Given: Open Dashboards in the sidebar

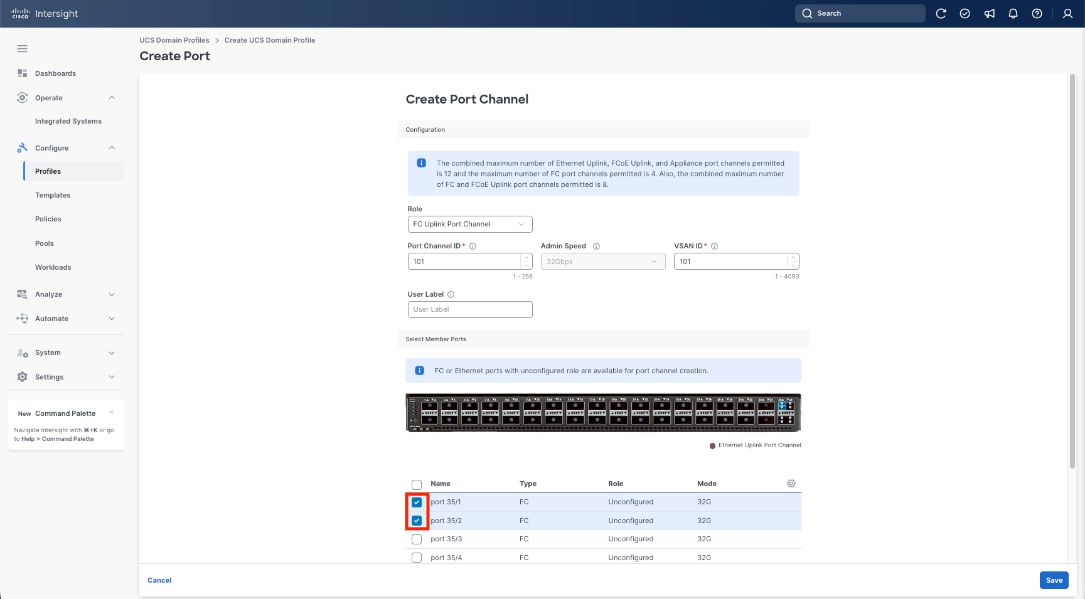Looking at the screenshot, I should 55,73.
